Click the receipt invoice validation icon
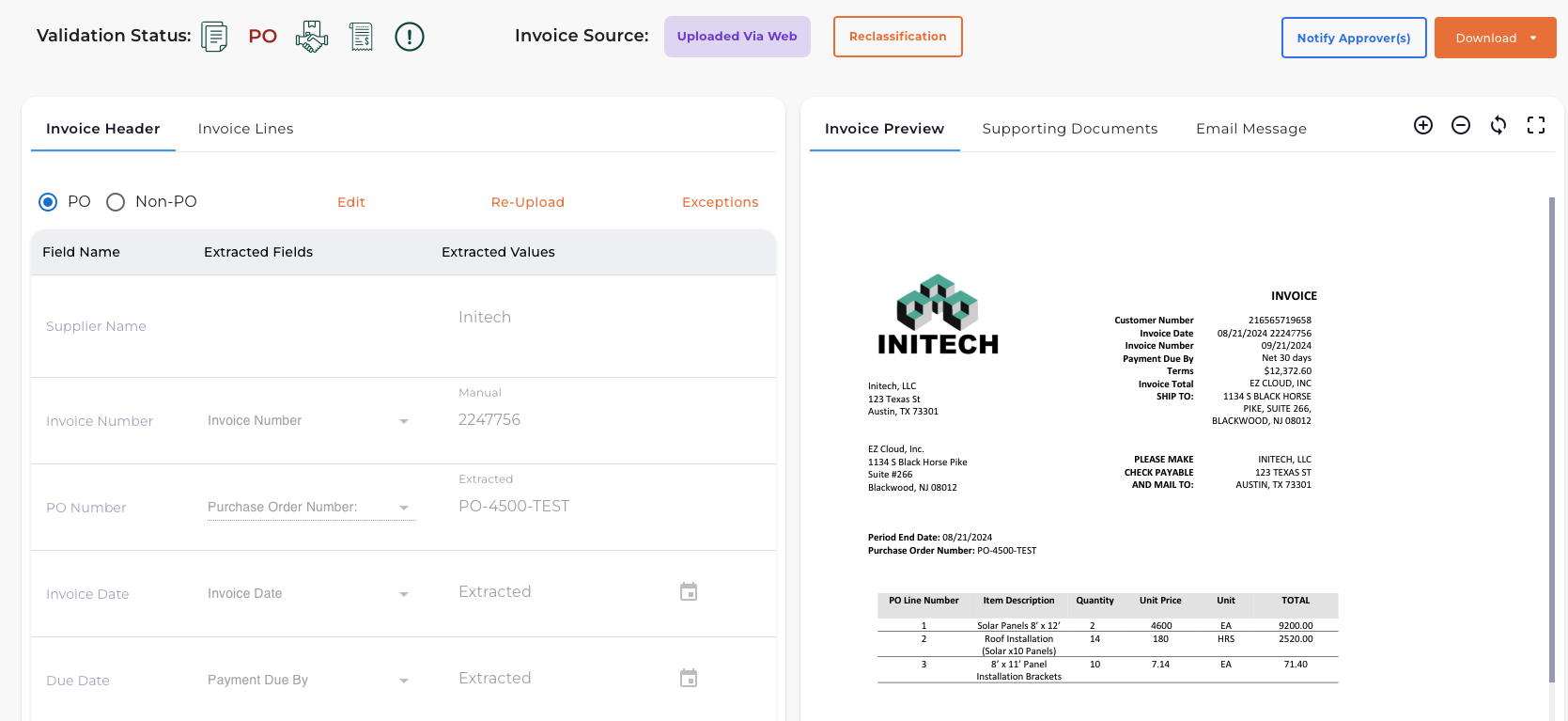This screenshot has height=721, width=1568. pos(361,37)
